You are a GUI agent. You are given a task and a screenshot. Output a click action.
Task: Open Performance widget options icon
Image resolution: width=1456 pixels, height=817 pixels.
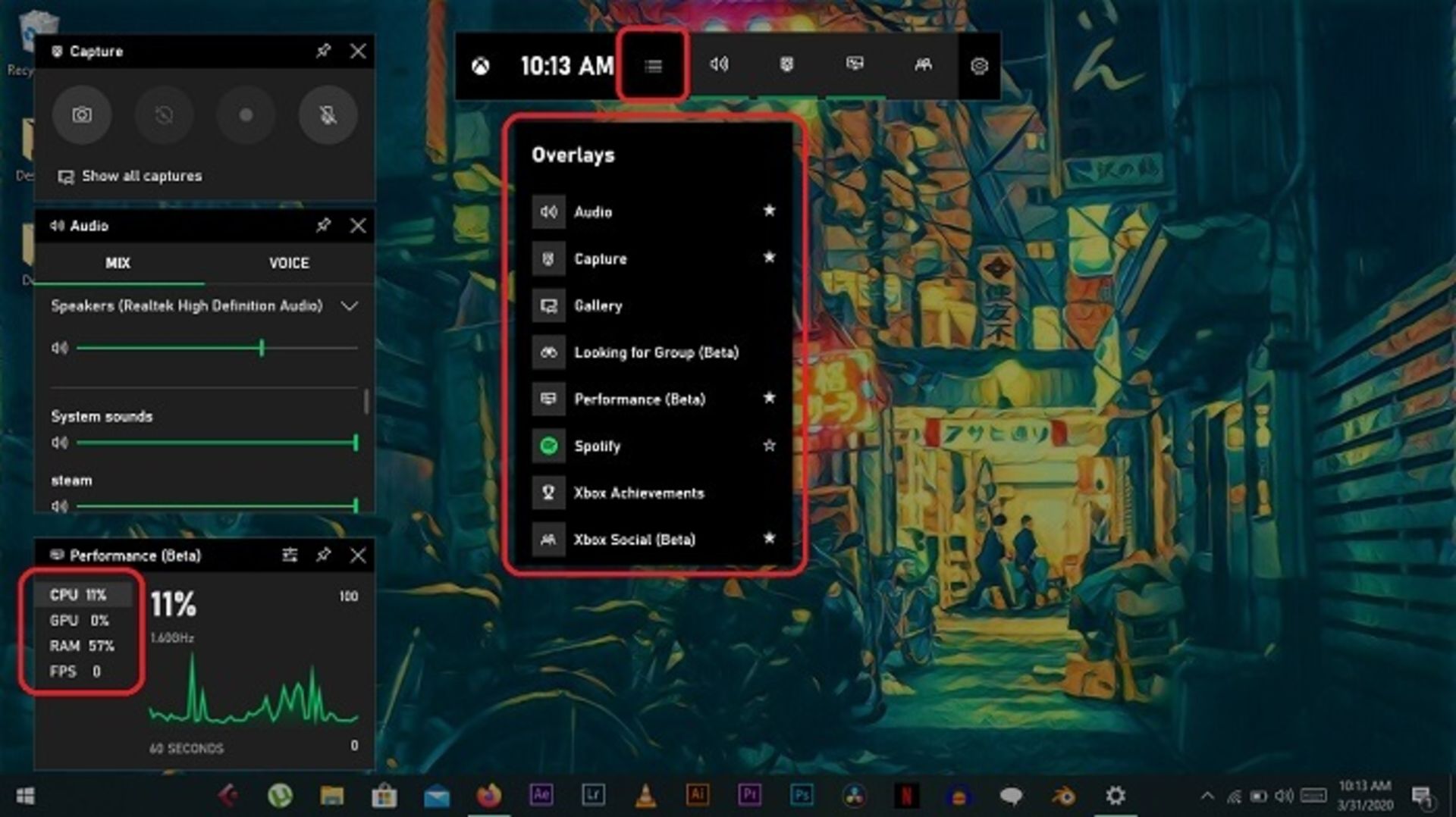click(290, 556)
